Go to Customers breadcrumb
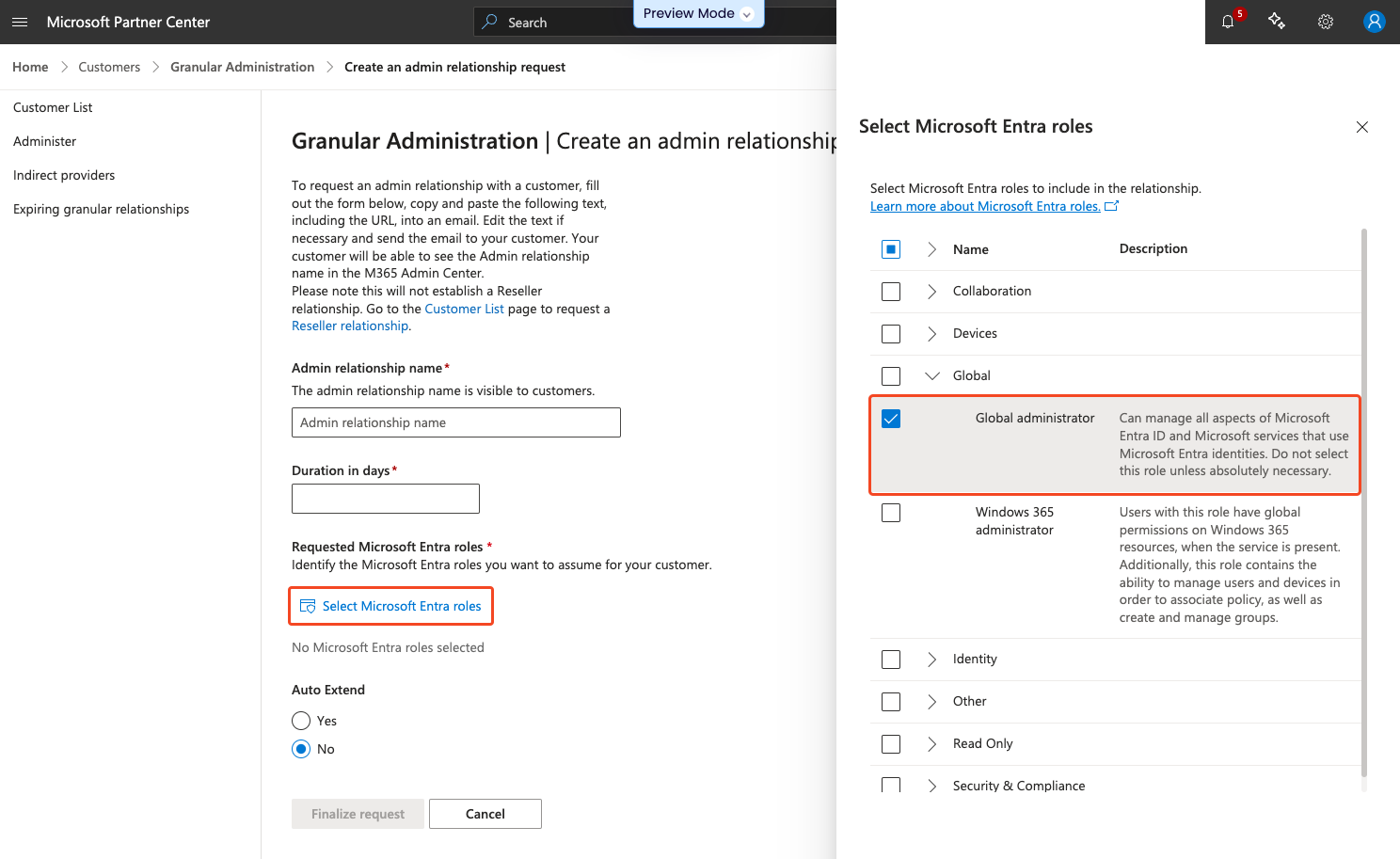Viewport: 1400px width, 859px height. pos(109,67)
